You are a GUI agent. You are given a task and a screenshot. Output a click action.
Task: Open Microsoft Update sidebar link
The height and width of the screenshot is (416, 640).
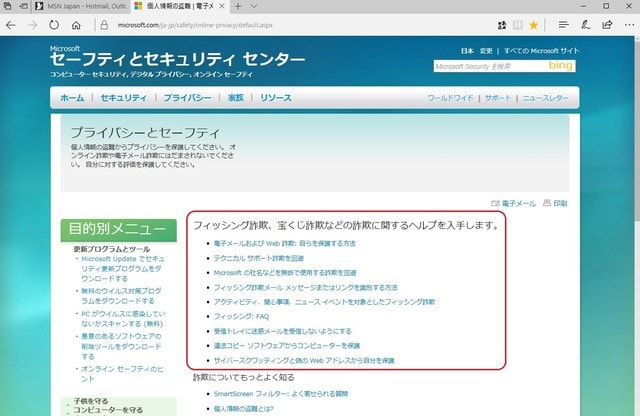(x=122, y=269)
